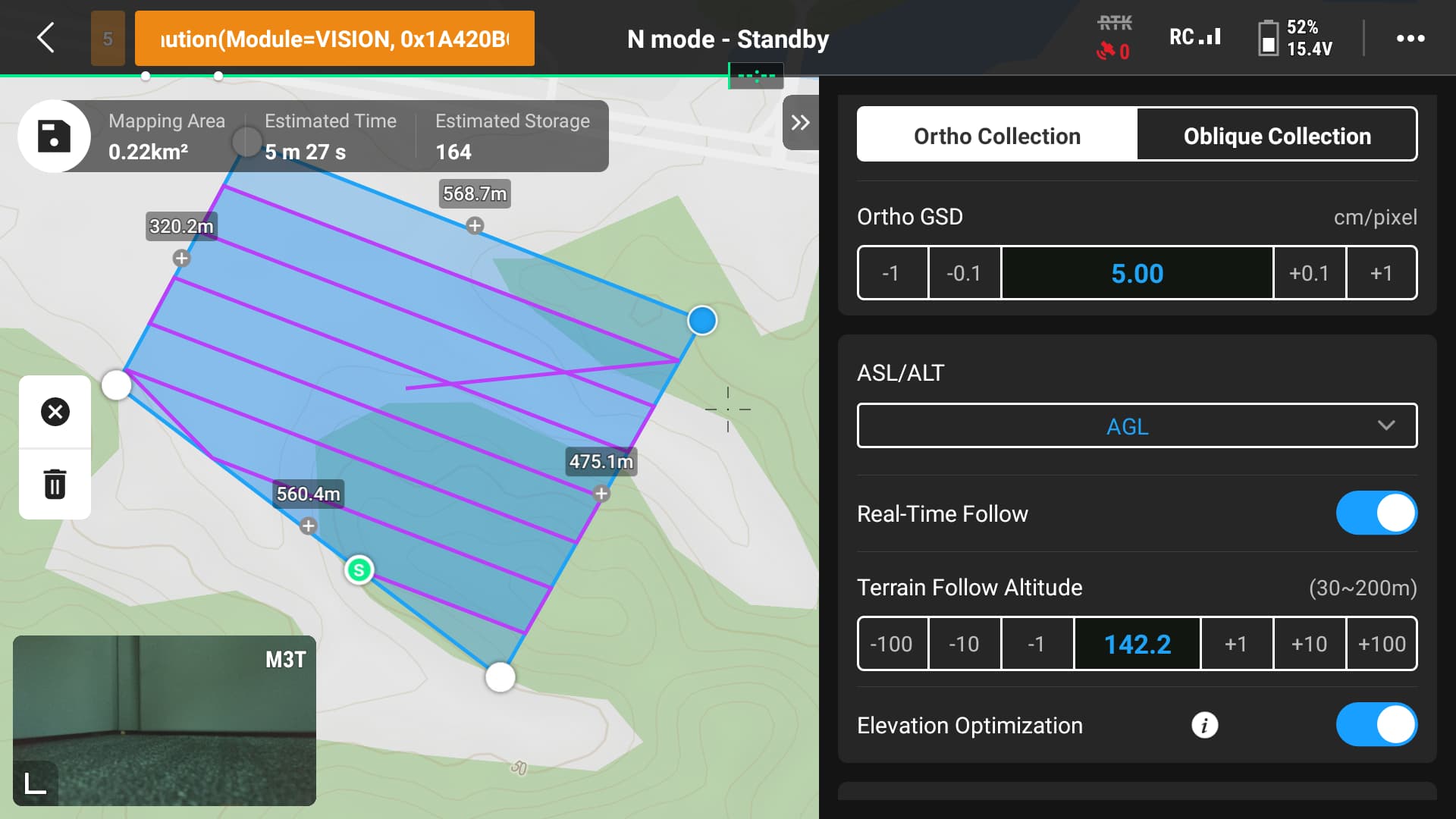Click the save/waypoint mission icon
Screen dimensions: 1456x819
52,136
